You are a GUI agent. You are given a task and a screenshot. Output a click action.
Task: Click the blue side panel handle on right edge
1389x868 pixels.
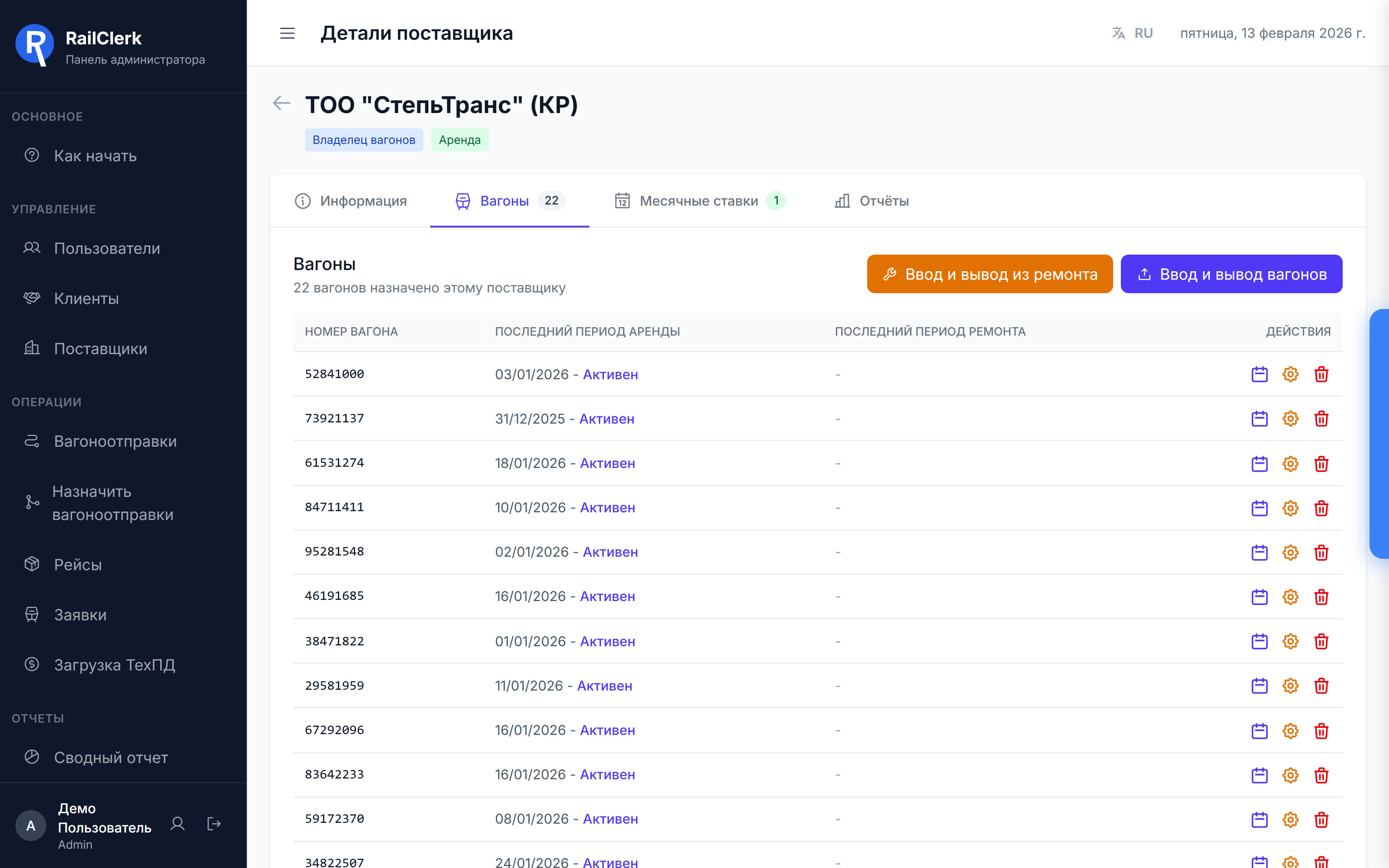point(1379,434)
